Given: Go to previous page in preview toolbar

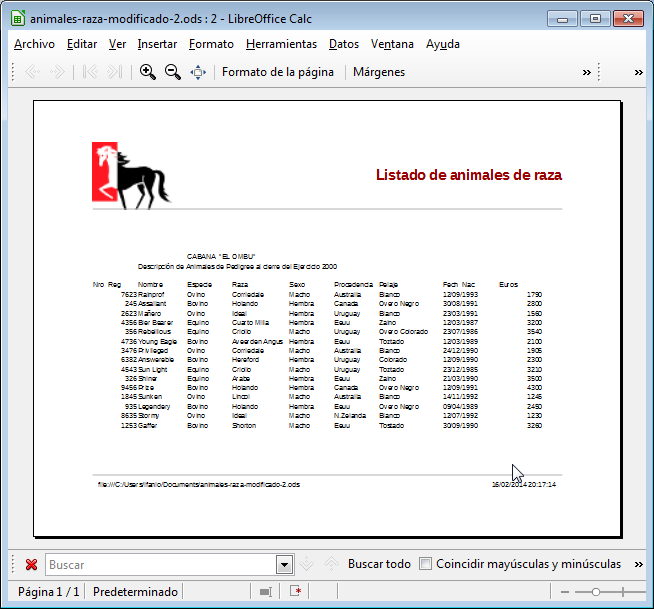Looking at the screenshot, I should [33, 72].
